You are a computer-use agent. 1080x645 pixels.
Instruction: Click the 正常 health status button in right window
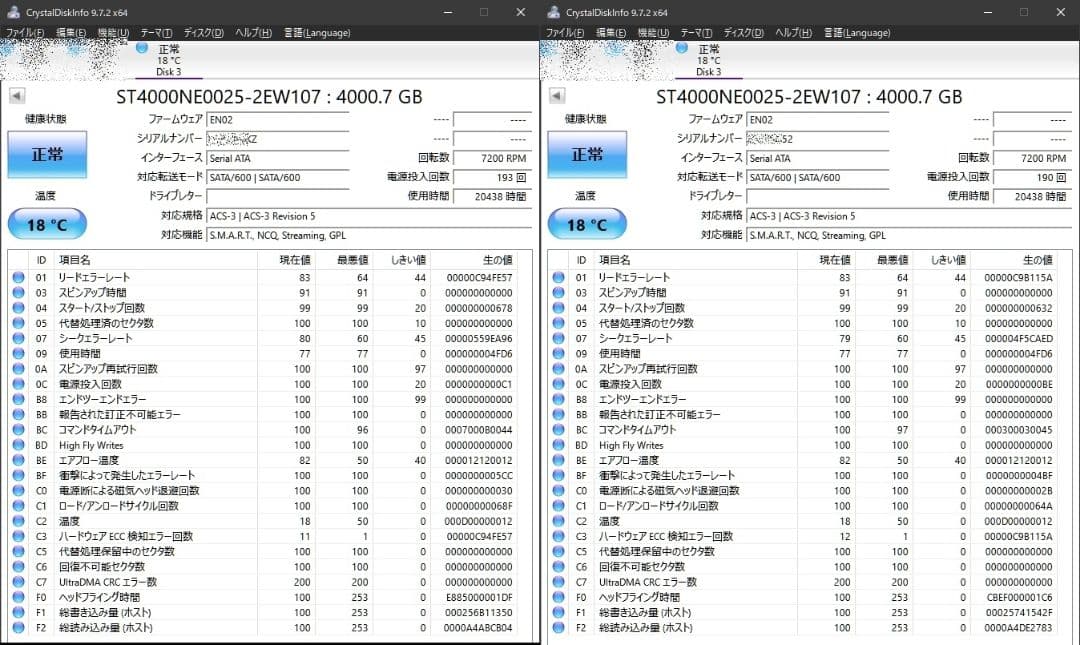(586, 155)
